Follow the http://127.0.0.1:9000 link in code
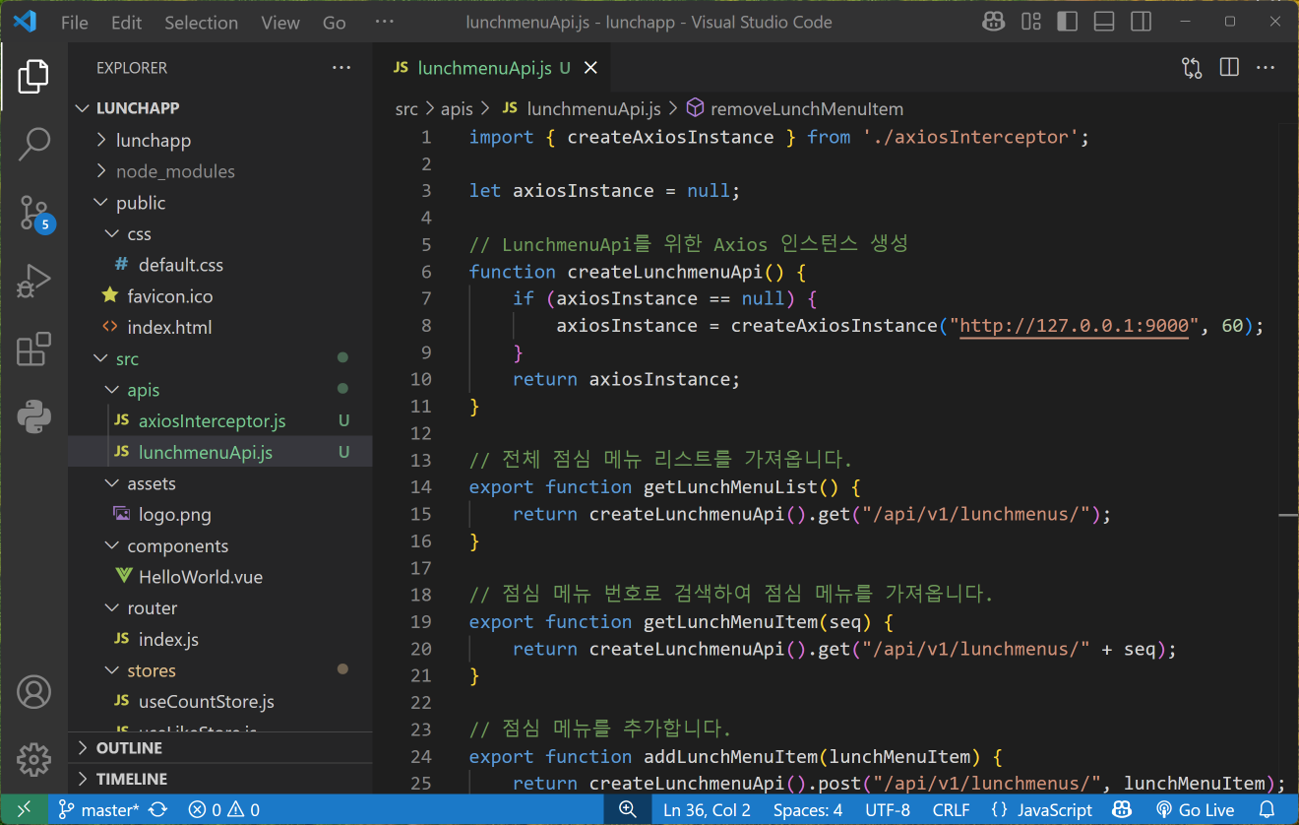This screenshot has height=825, width=1299. click(1074, 326)
